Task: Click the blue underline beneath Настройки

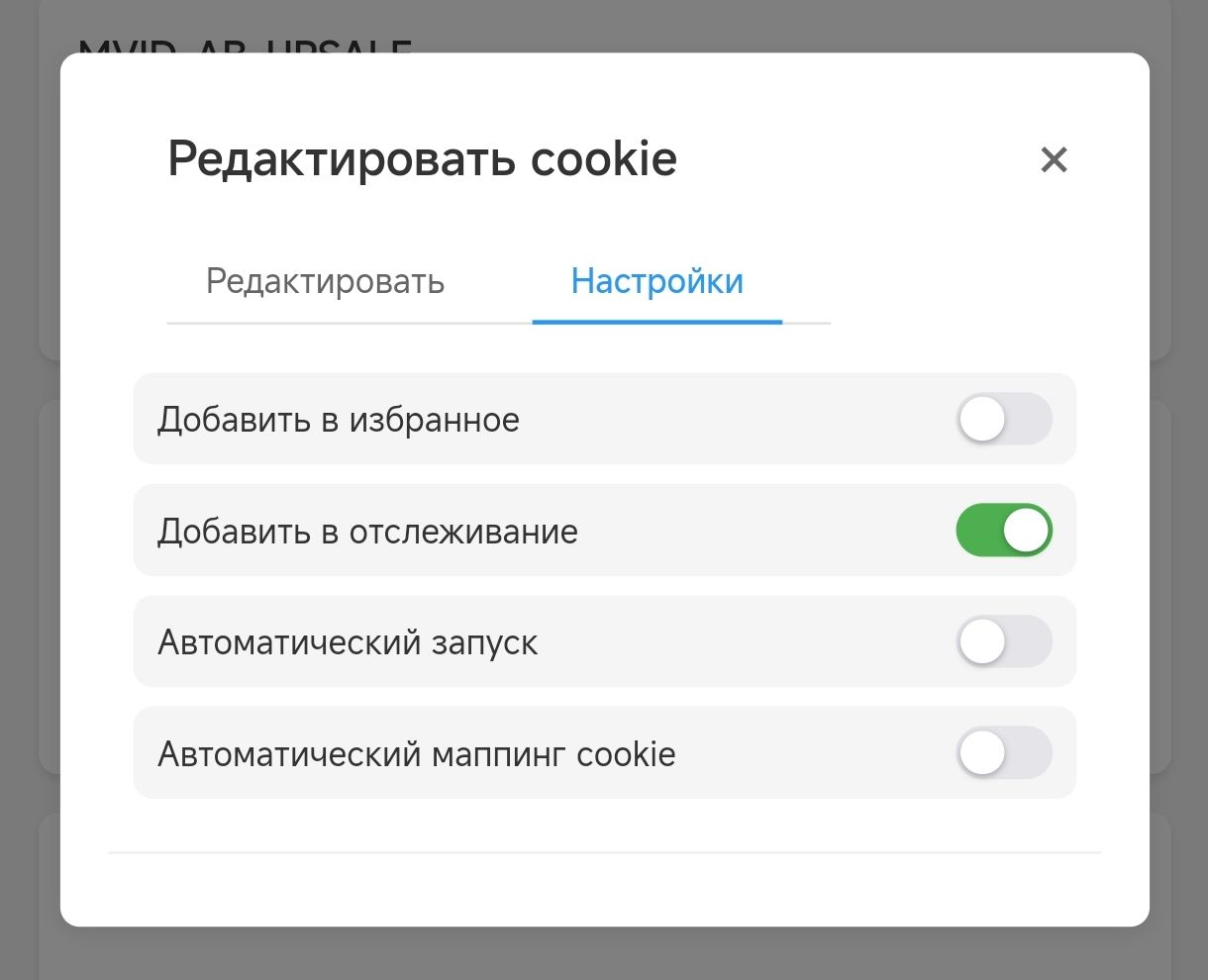Action: [656, 322]
